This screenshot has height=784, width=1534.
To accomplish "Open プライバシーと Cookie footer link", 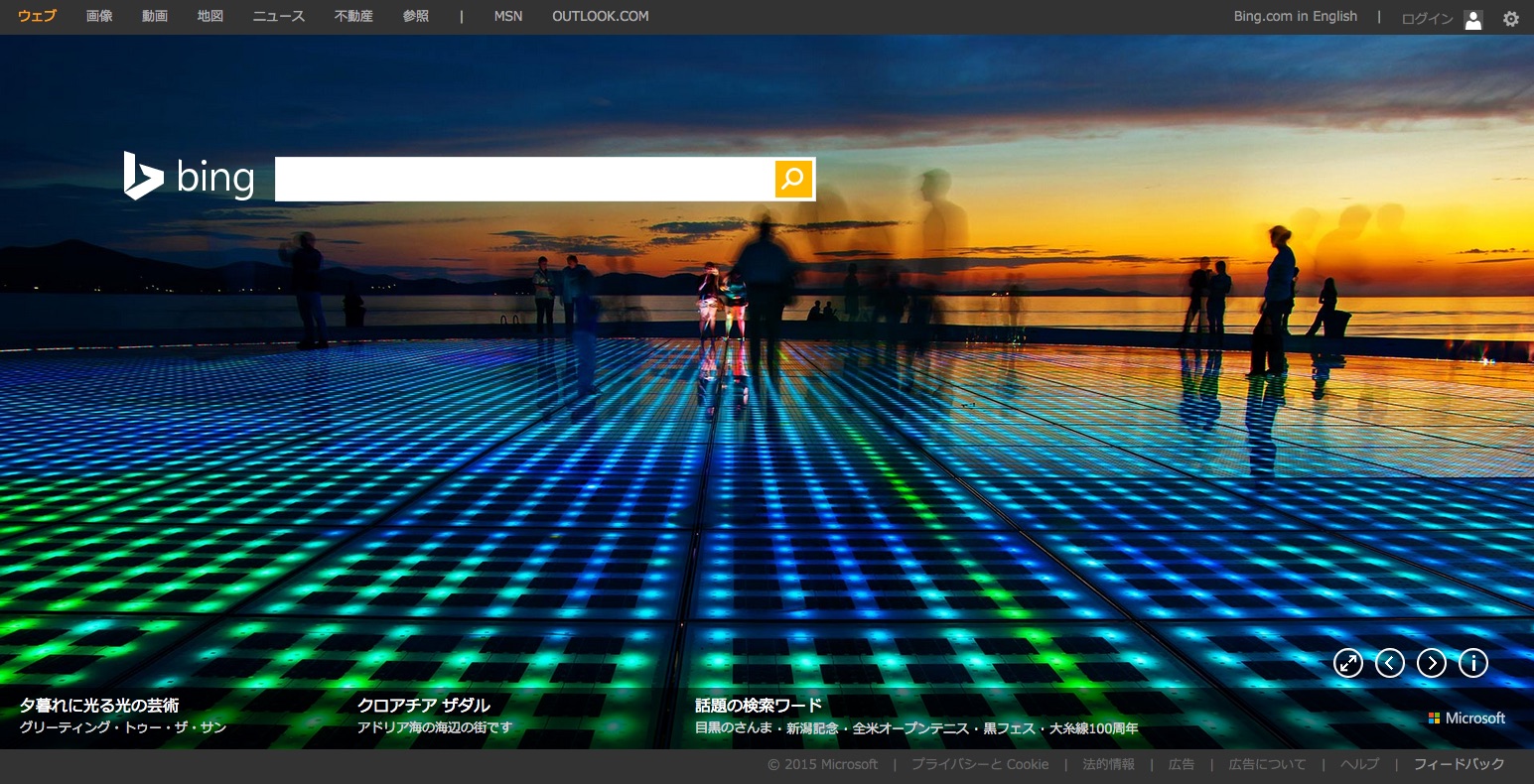I will (979, 764).
